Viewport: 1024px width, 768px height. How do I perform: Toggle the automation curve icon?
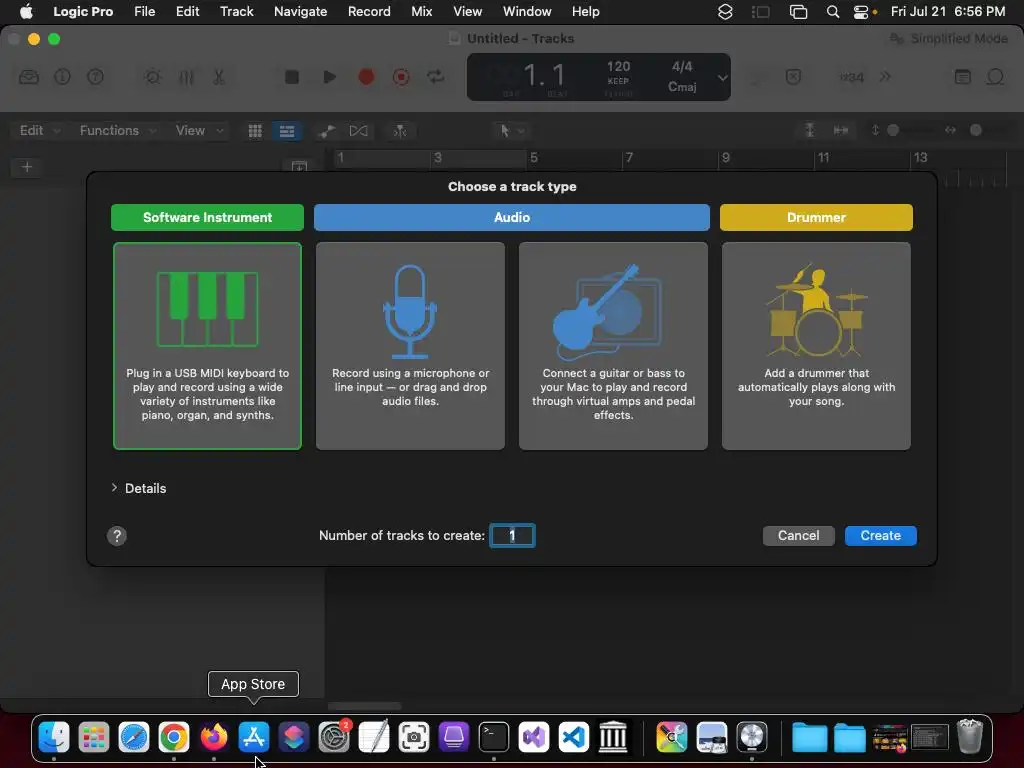click(x=327, y=131)
